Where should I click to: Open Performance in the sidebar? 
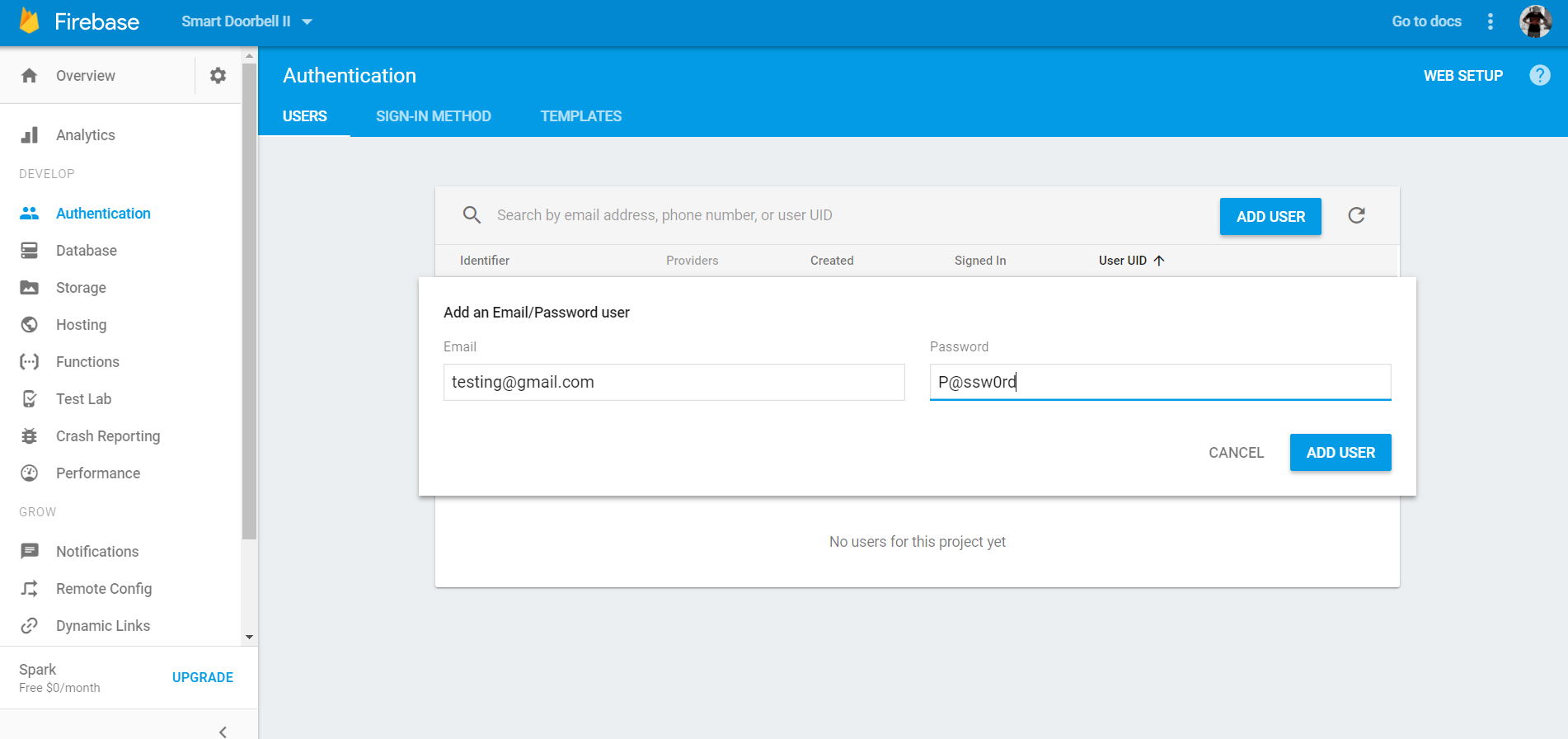(98, 473)
